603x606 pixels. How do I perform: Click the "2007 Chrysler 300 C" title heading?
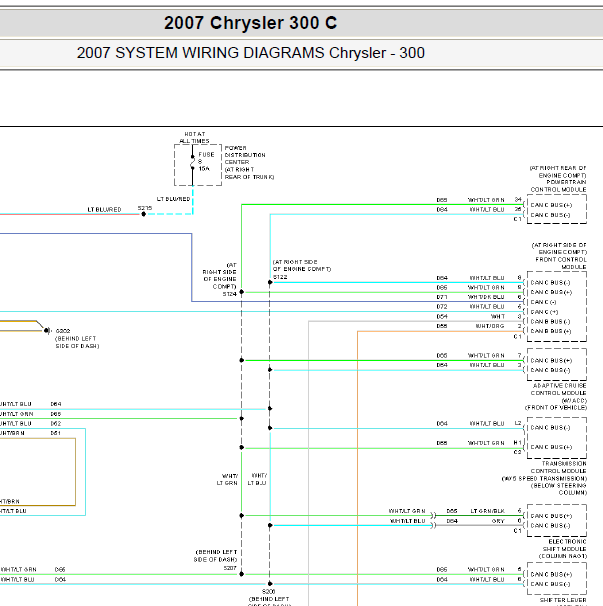click(x=250, y=23)
